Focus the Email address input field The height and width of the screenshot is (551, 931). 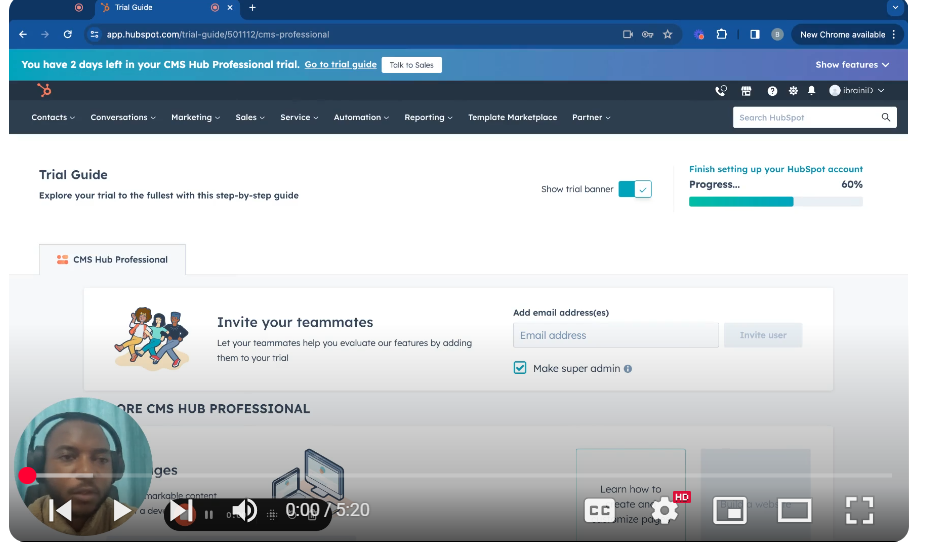[615, 335]
